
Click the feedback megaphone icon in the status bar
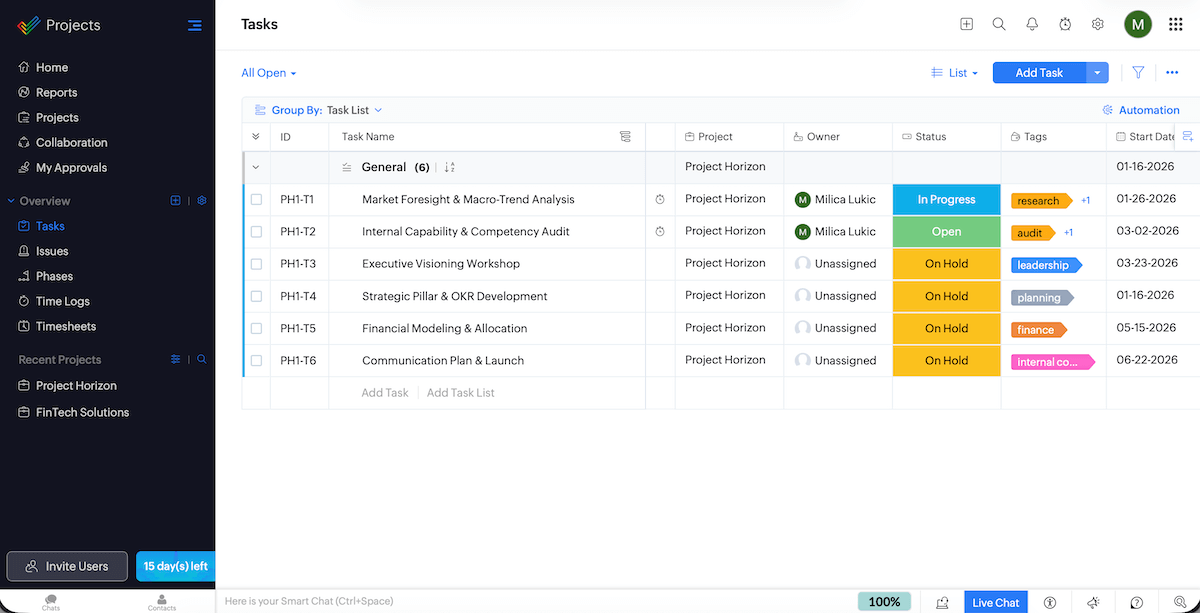(x=1093, y=602)
